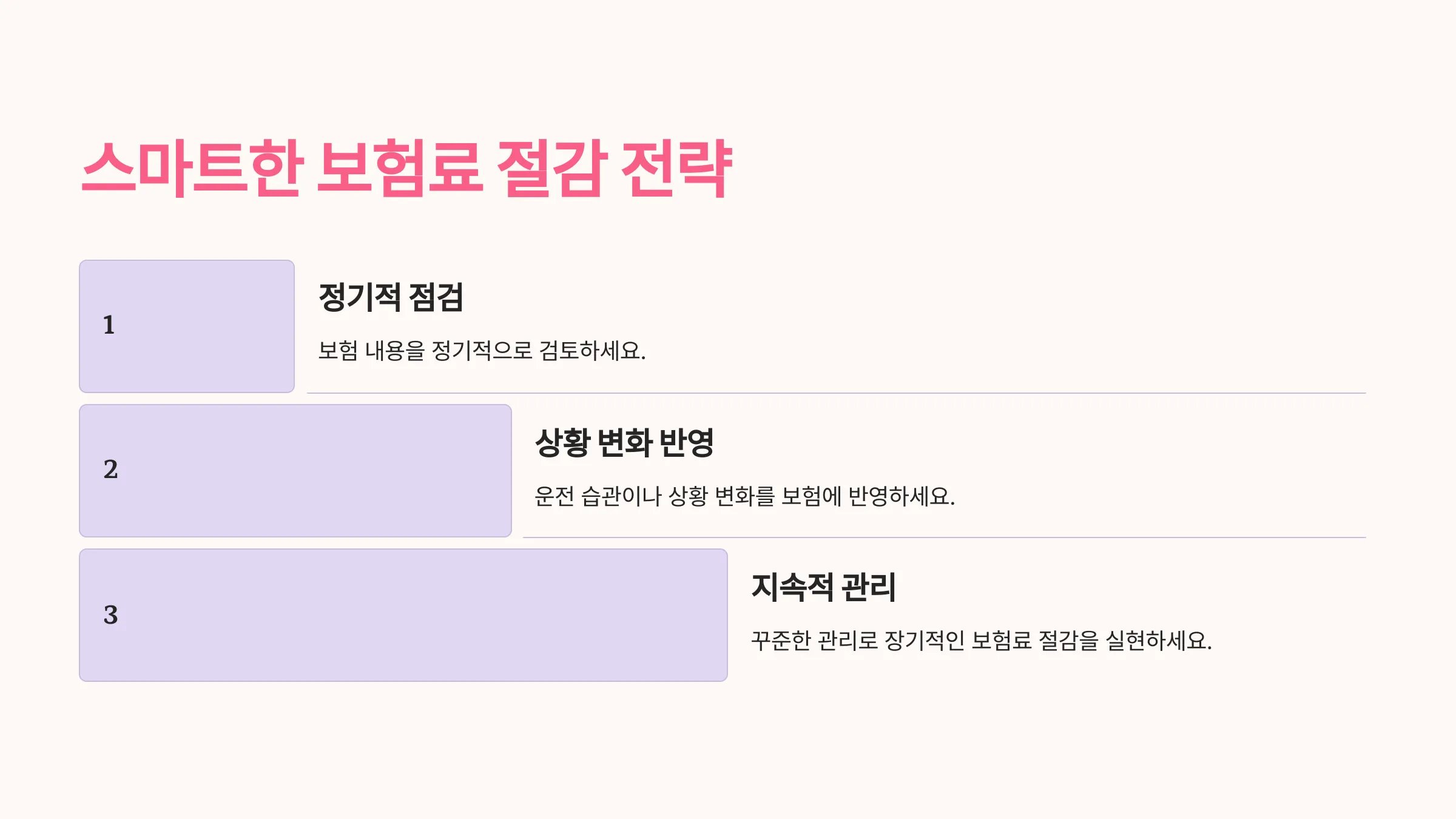Click the number 3 label
This screenshot has width=1456, height=819.
110,615
